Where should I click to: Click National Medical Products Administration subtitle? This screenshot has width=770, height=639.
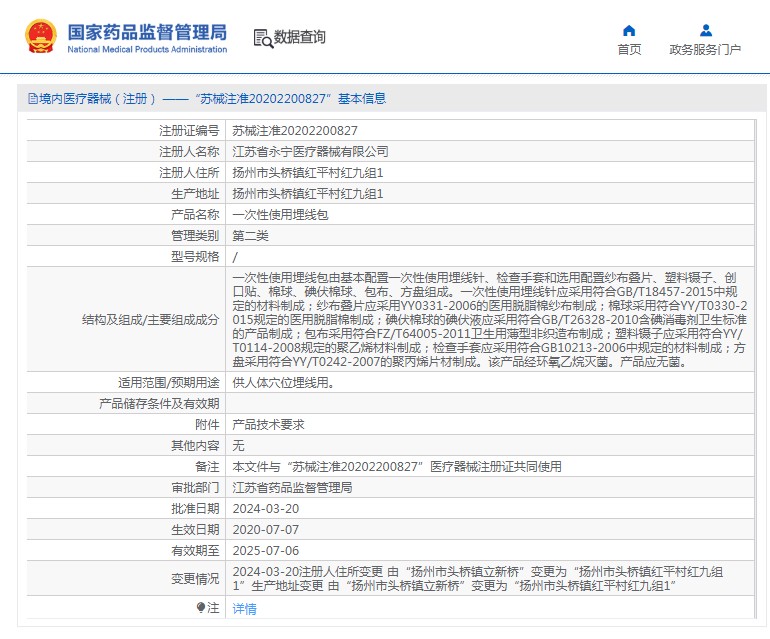147,49
